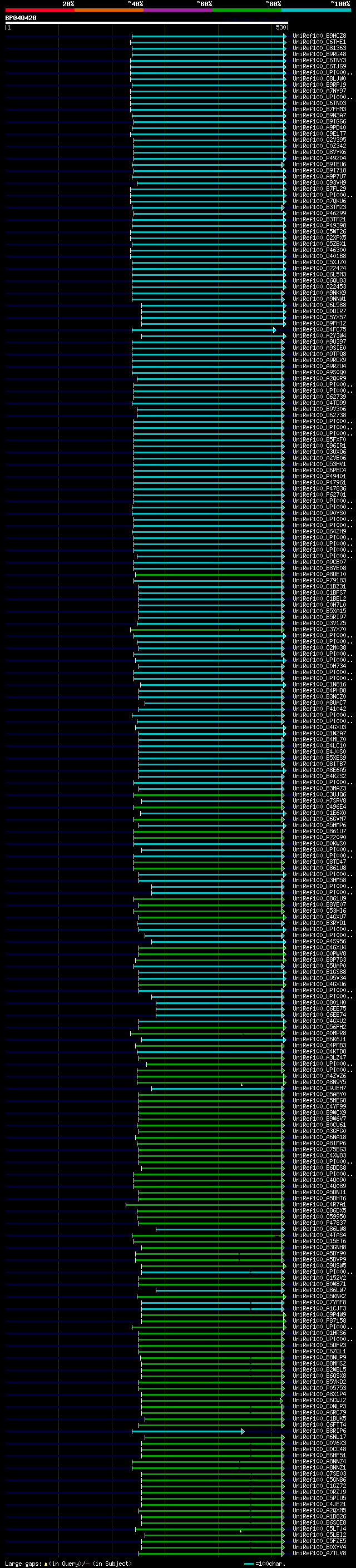Select the UniRef100_Q96IR1 entry
Screen dimensions: 356x1568
(319, 446)
